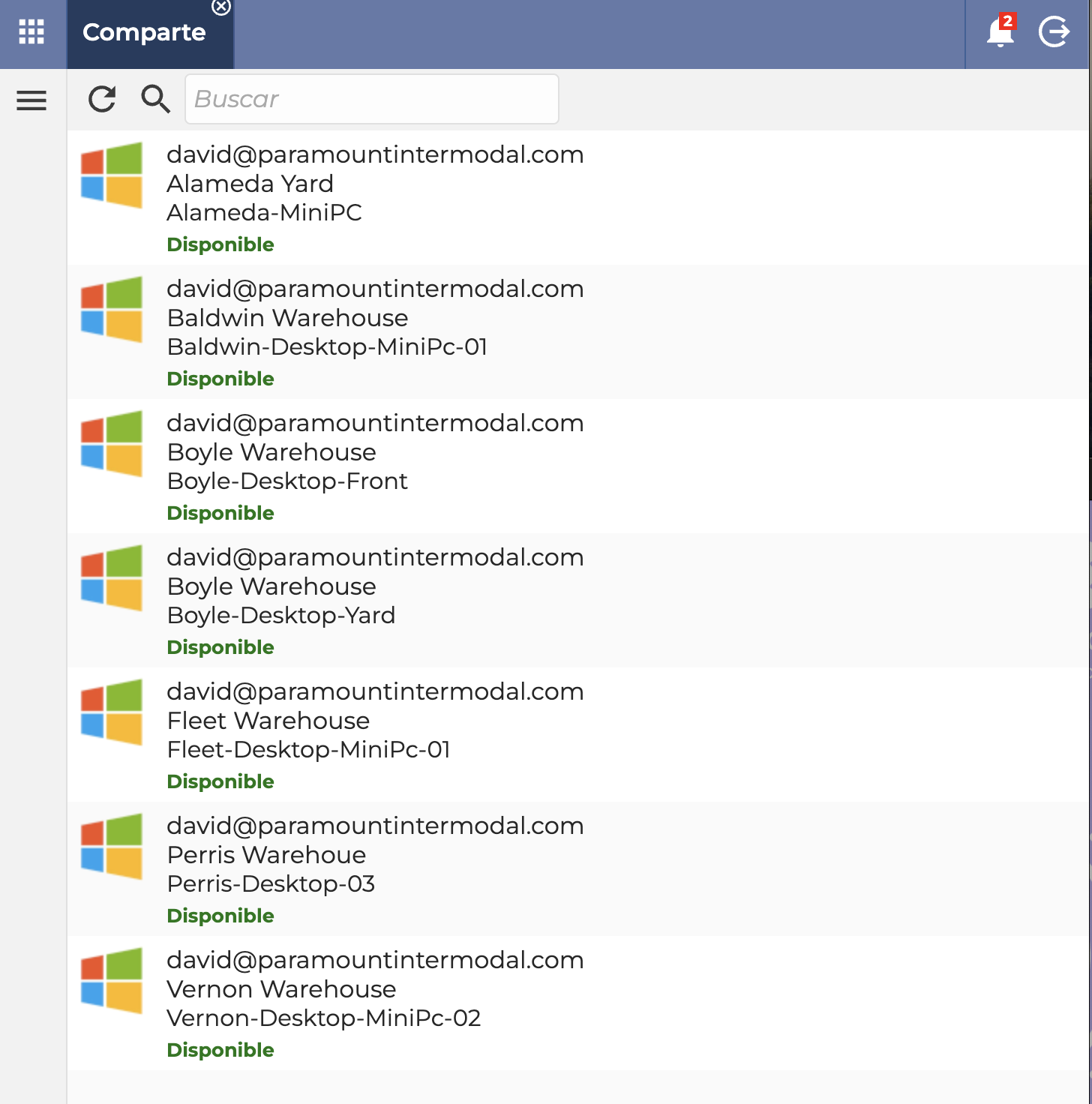The height and width of the screenshot is (1104, 1092).
Task: Select Perris-Desktop-03 computer name
Action: click(271, 884)
